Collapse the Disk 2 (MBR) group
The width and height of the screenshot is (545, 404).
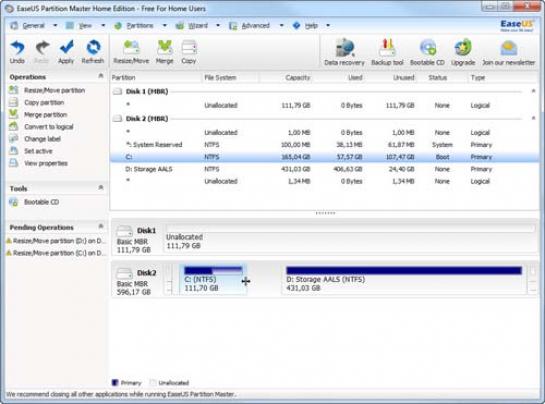tap(533, 118)
